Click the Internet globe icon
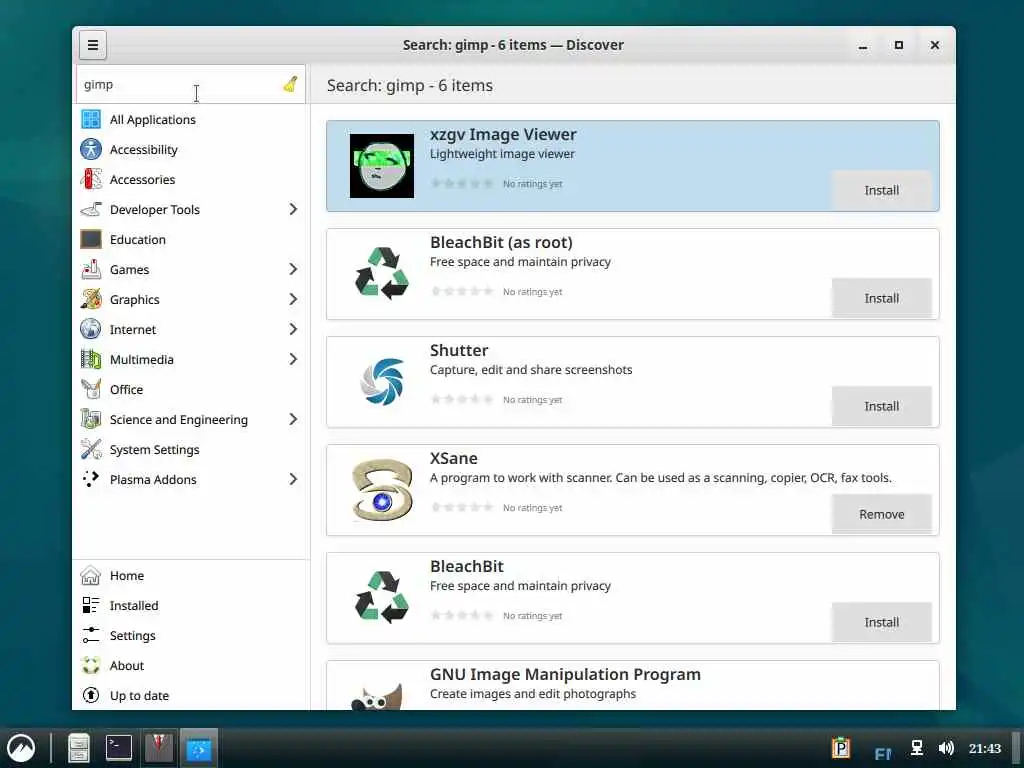This screenshot has width=1024, height=768. 91,329
